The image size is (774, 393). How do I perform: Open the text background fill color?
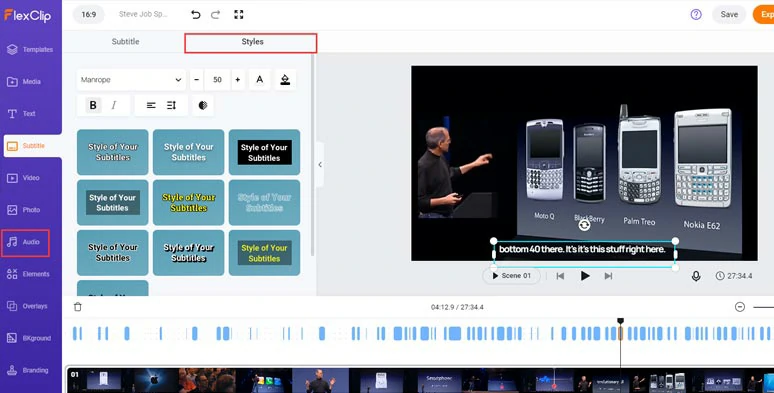285,79
